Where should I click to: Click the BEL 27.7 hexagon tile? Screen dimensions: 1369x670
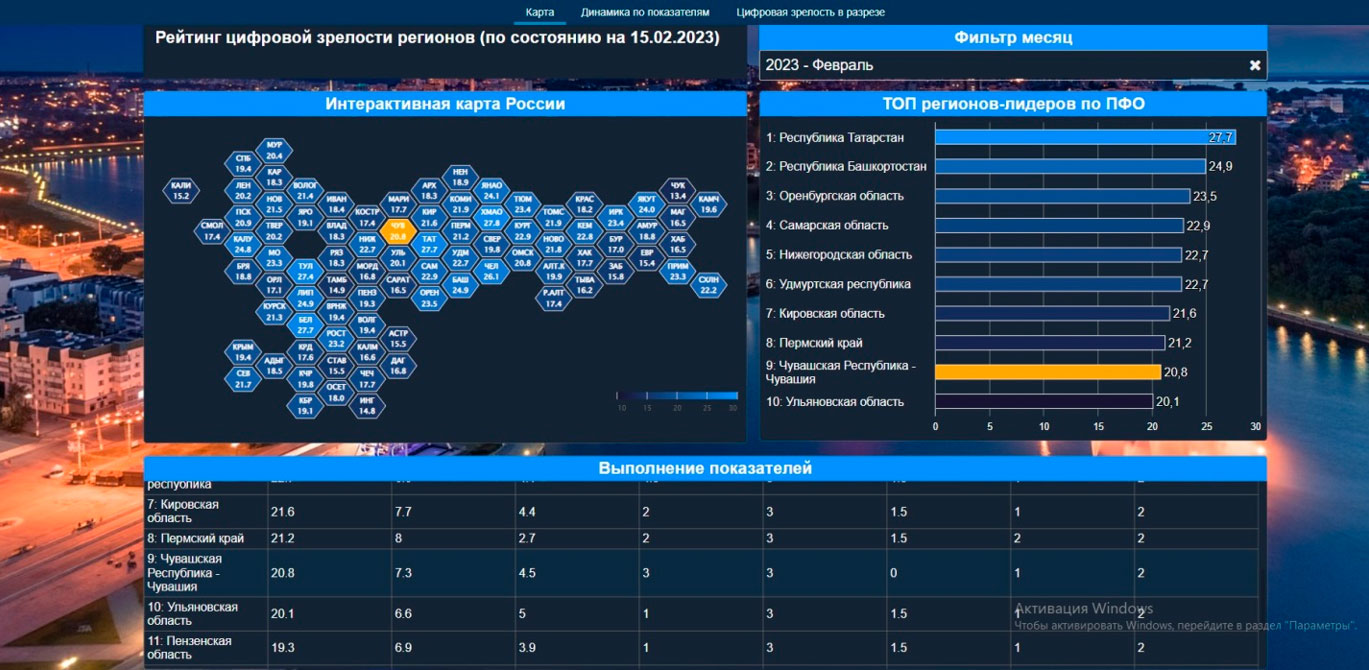(x=305, y=324)
